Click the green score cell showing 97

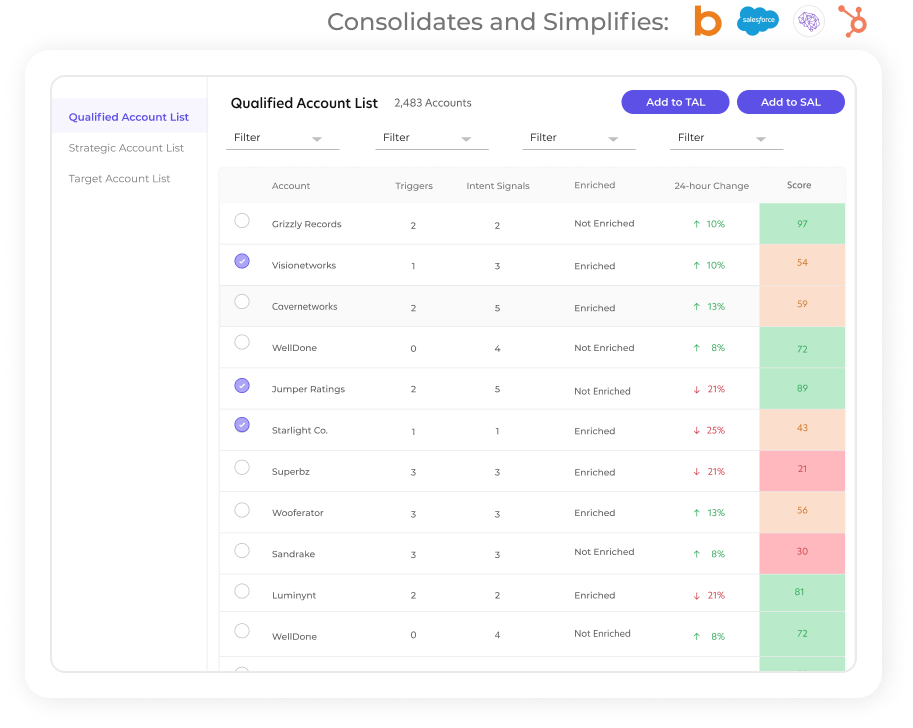802,224
